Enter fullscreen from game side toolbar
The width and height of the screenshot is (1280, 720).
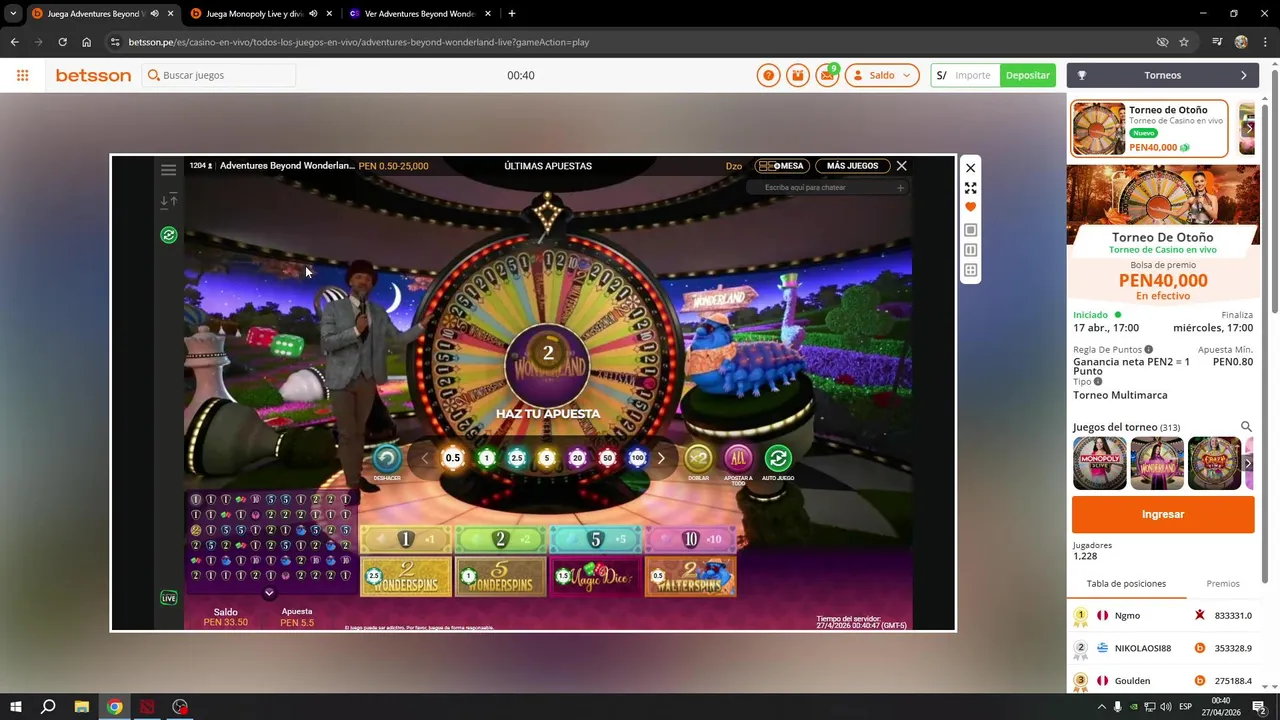point(970,188)
